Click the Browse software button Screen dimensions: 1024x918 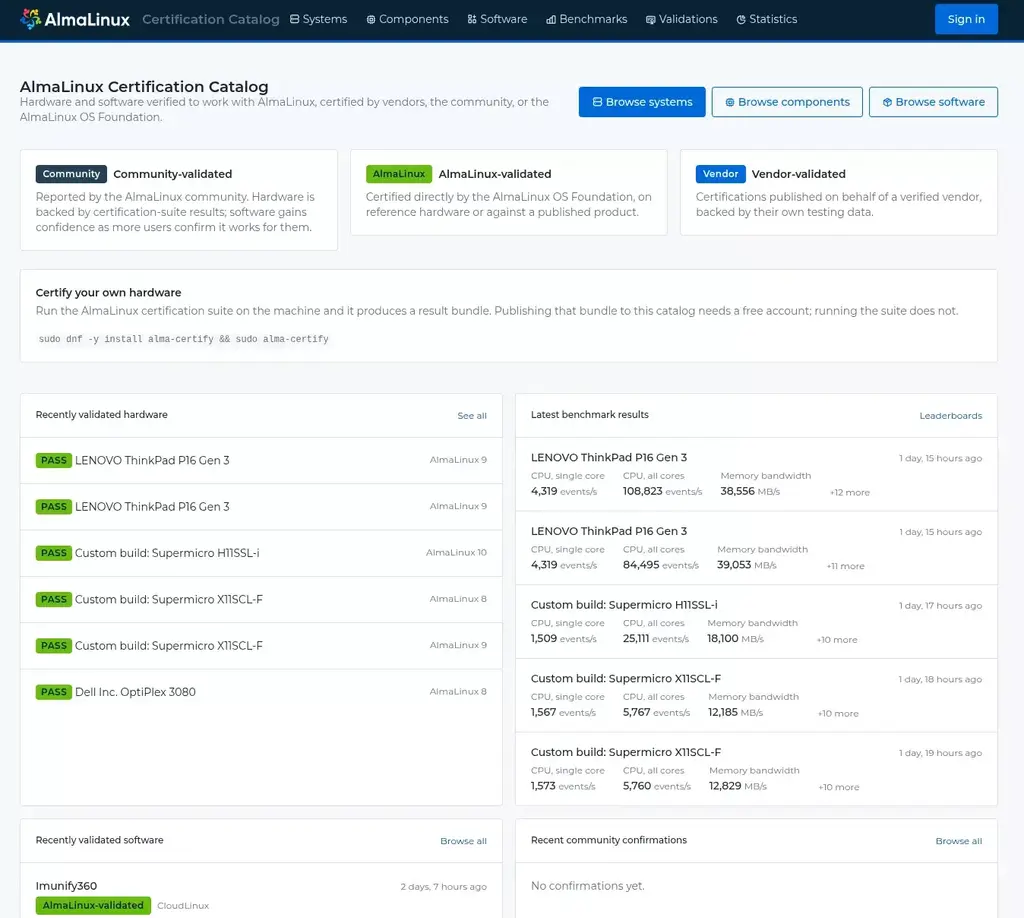(x=933, y=102)
